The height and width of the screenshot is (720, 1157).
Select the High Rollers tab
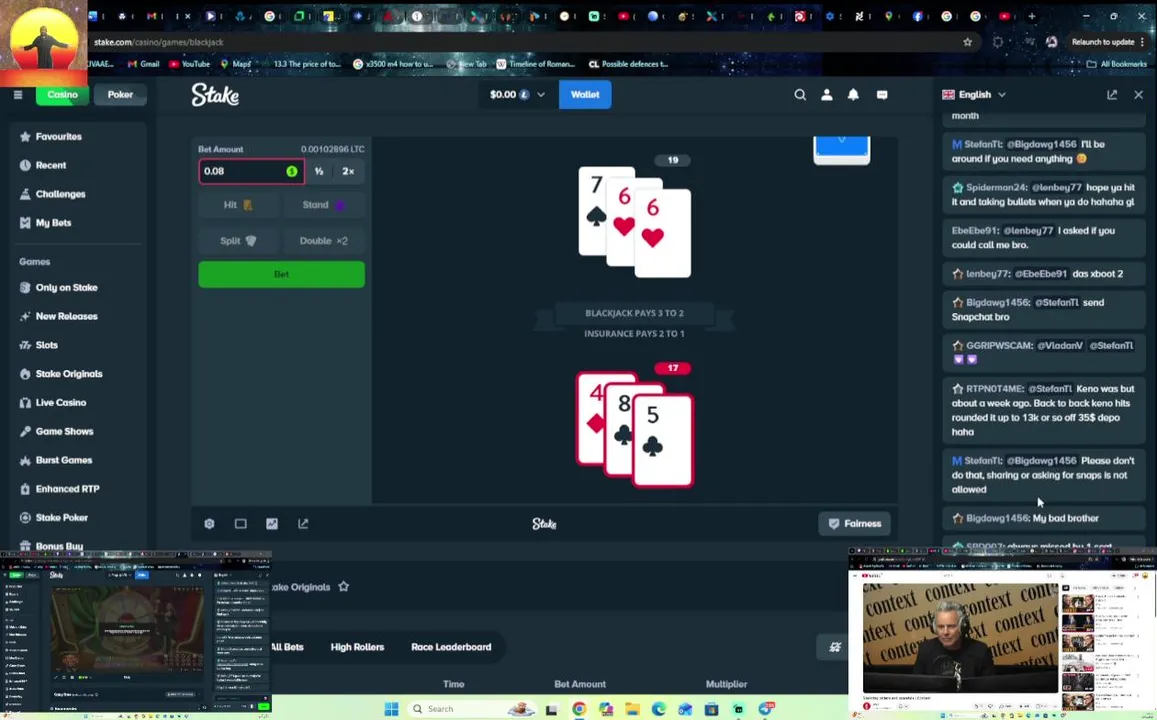point(357,647)
